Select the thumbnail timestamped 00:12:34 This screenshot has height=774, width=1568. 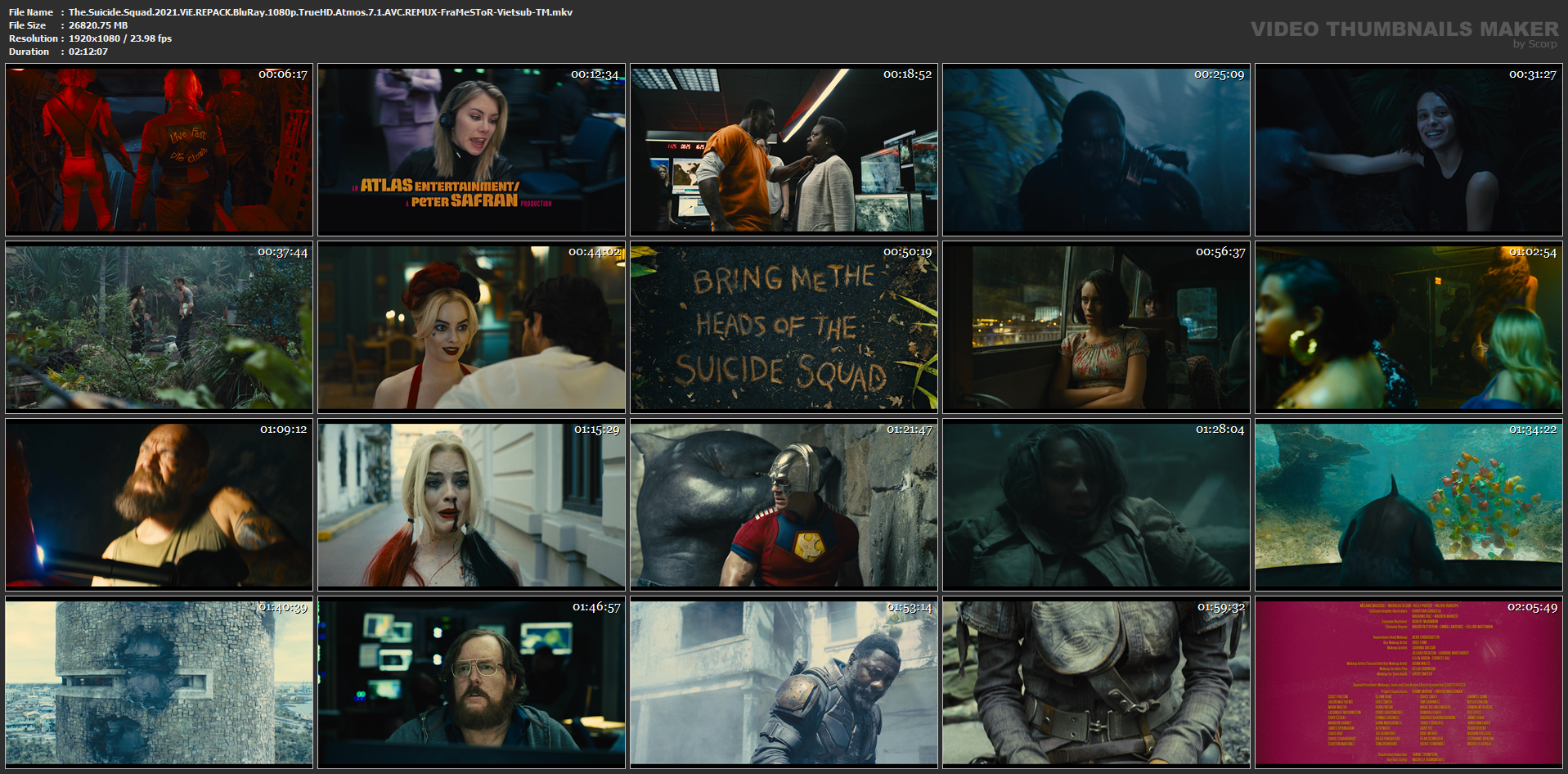click(471, 150)
